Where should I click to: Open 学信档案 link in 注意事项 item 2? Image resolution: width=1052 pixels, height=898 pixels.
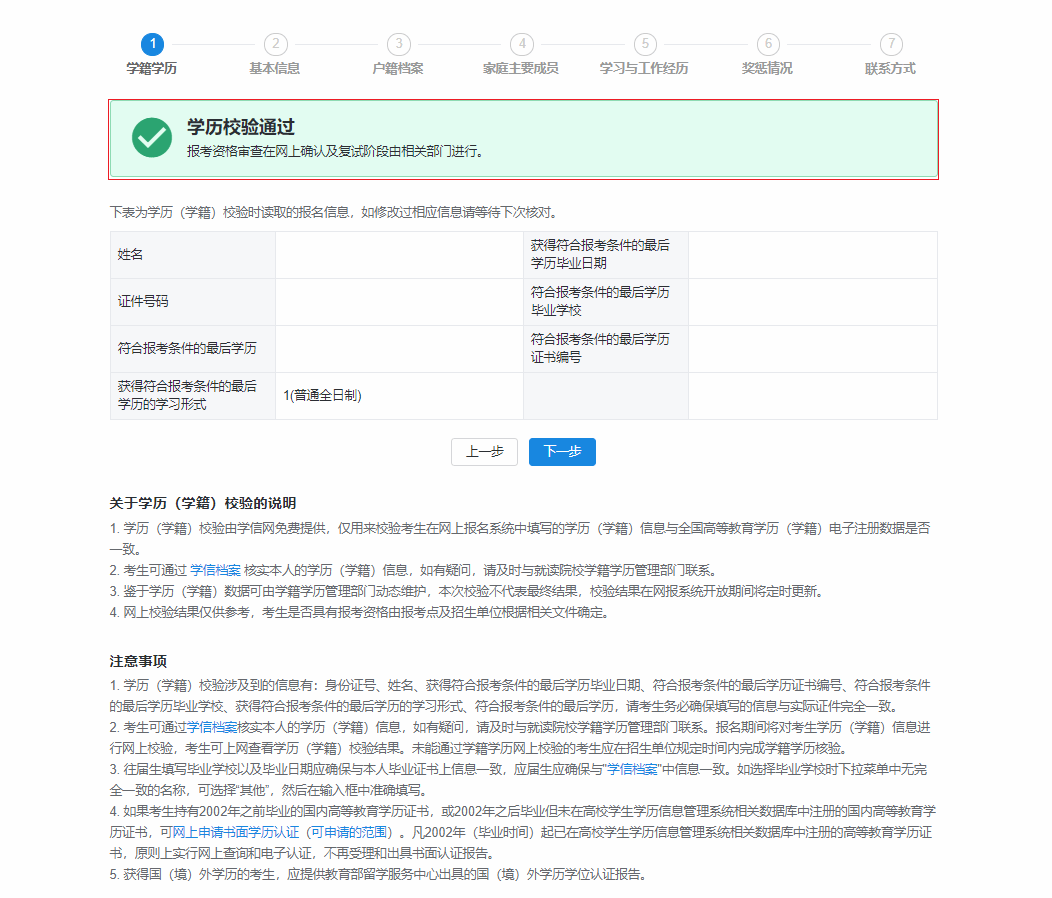pyautogui.click(x=212, y=727)
